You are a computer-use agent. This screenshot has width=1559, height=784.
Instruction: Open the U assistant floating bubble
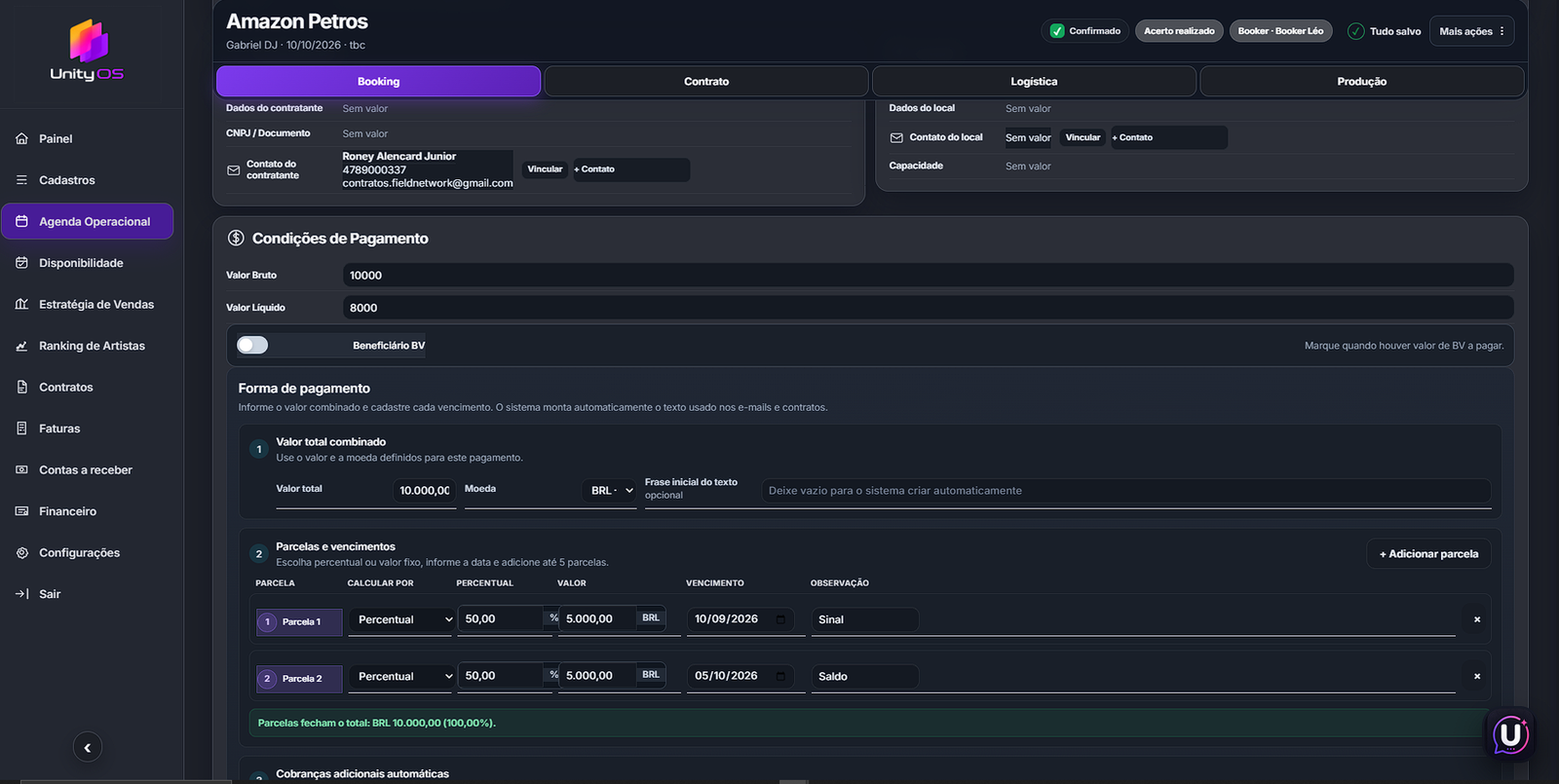click(x=1511, y=734)
